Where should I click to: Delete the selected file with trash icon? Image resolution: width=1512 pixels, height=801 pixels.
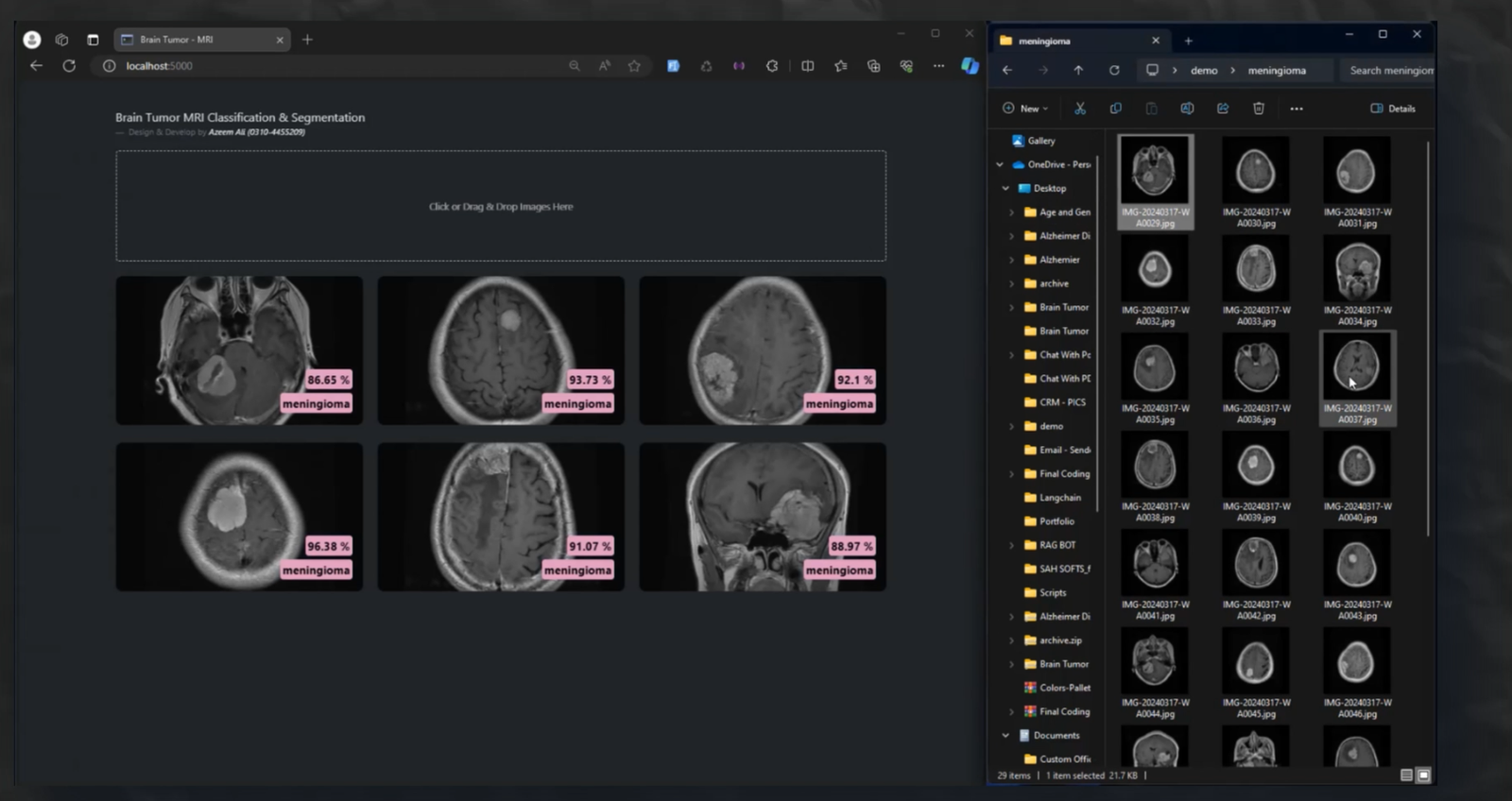1259,109
